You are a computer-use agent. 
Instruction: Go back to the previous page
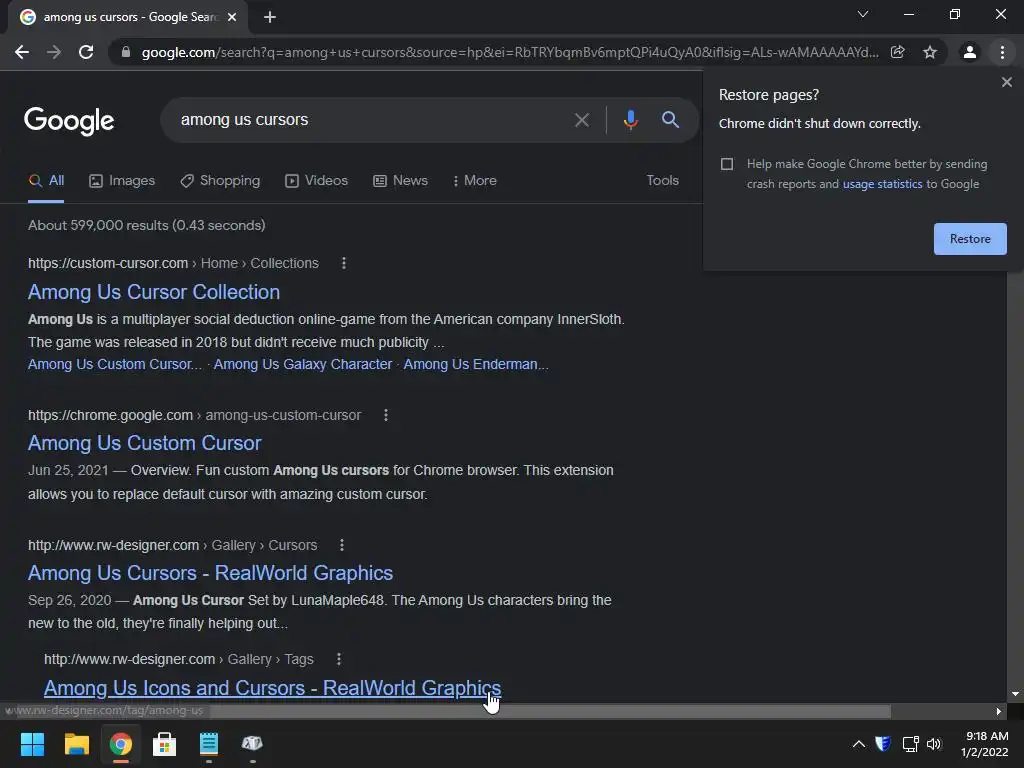click(x=22, y=52)
